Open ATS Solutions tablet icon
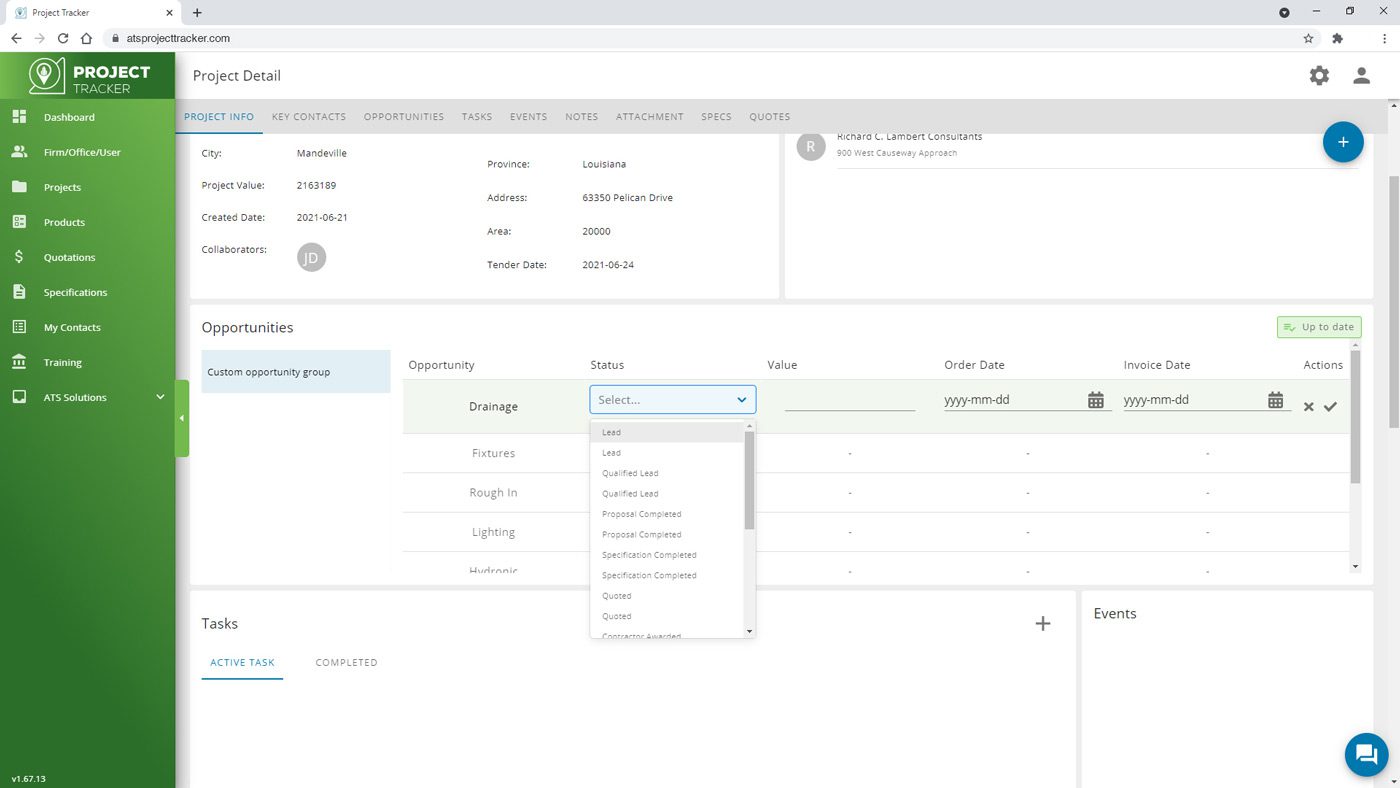Viewport: 1400px width, 788px height. pyautogui.click(x=19, y=397)
